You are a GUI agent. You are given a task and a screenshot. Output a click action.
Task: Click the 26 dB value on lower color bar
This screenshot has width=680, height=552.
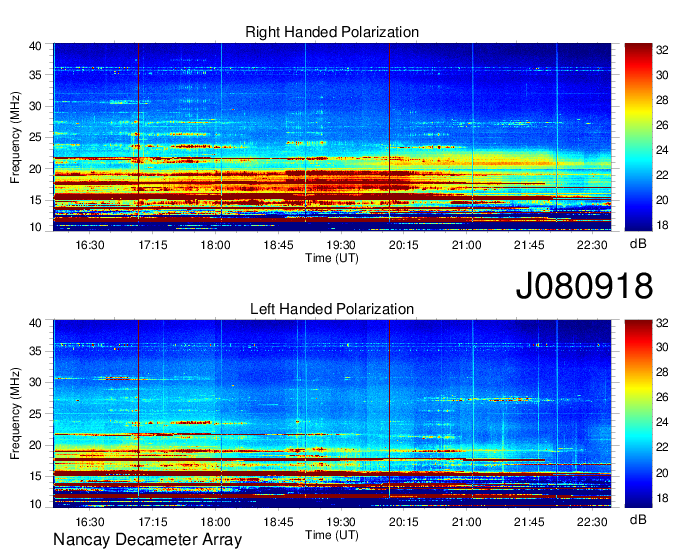pos(662,397)
